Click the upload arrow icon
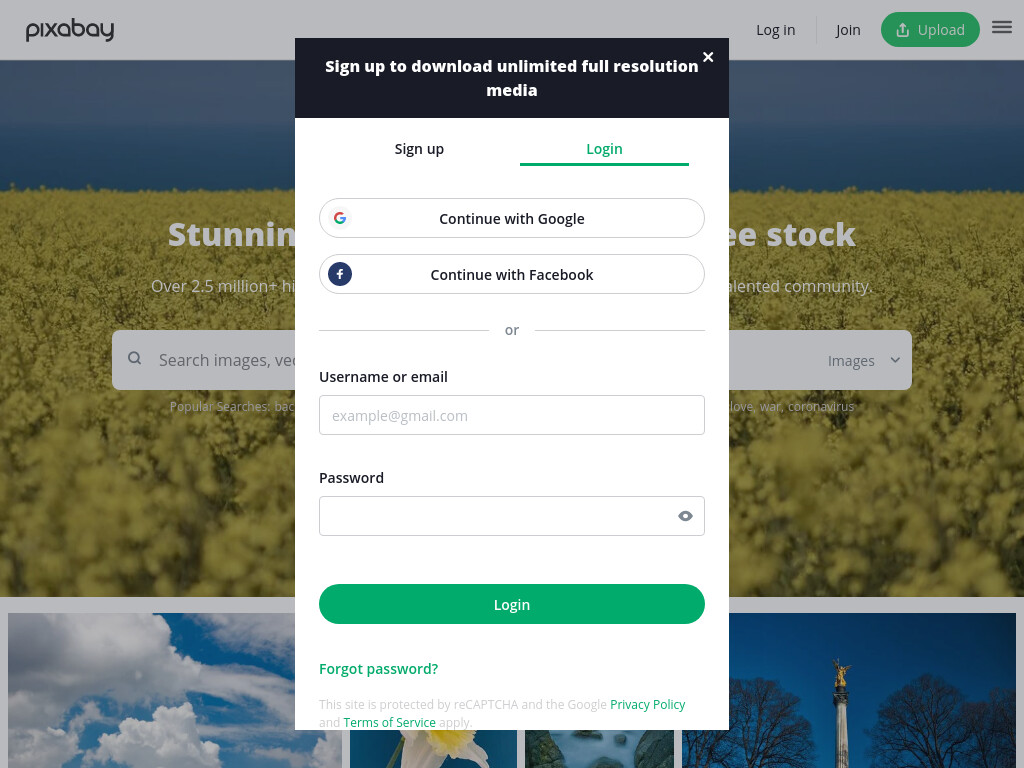 (903, 30)
